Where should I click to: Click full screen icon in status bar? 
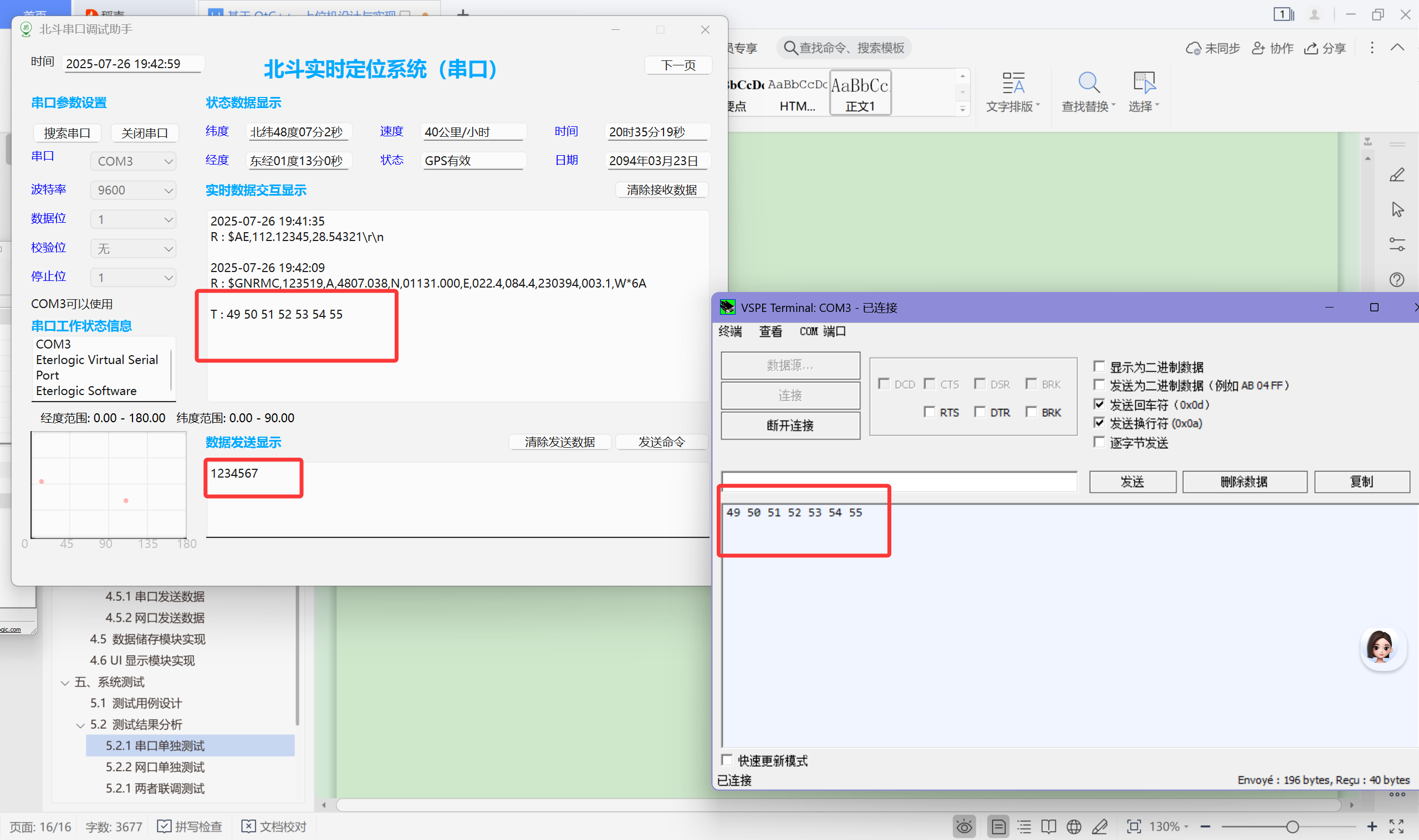click(x=1396, y=827)
